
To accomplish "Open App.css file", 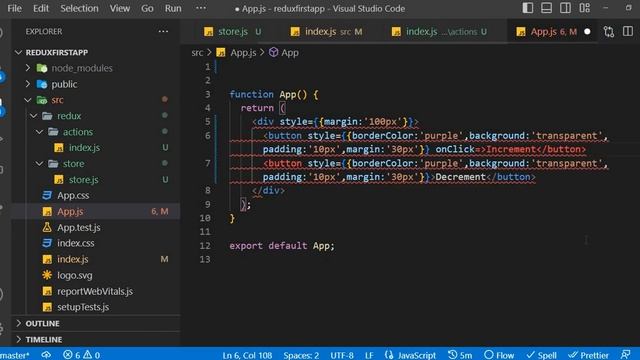I will 73,196.
